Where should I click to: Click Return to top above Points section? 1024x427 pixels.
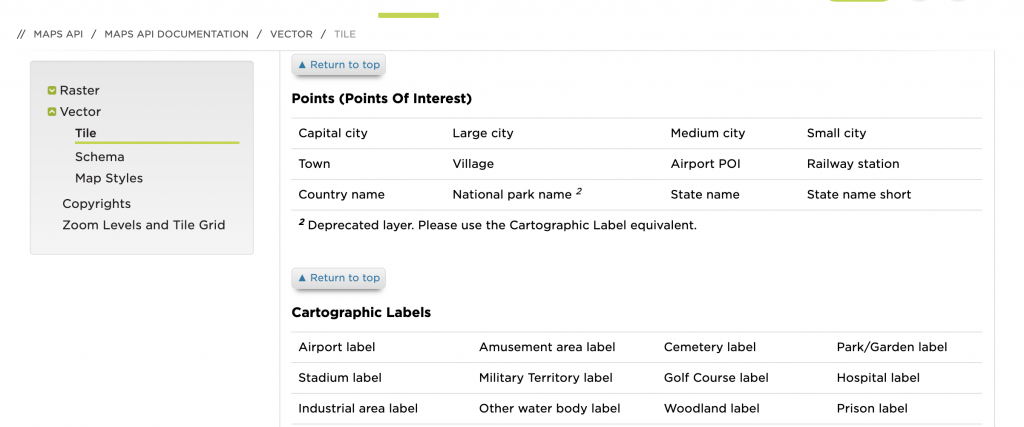pos(338,65)
